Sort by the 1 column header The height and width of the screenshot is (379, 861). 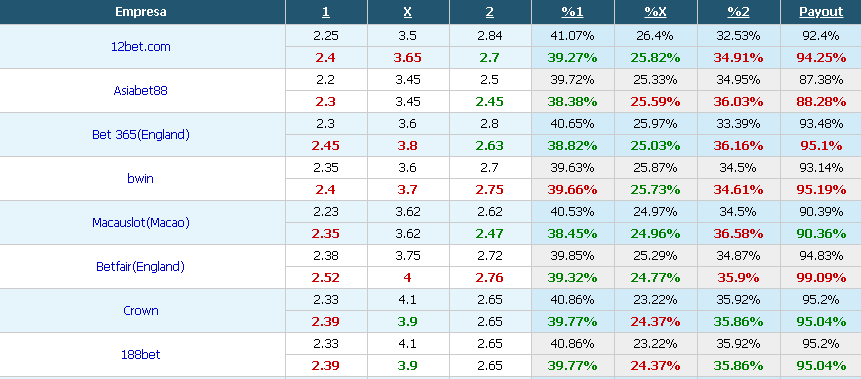tap(326, 12)
